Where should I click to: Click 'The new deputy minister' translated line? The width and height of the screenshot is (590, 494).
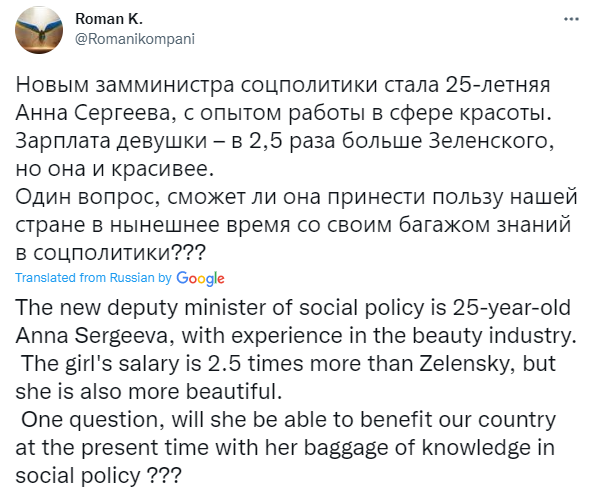(154, 308)
